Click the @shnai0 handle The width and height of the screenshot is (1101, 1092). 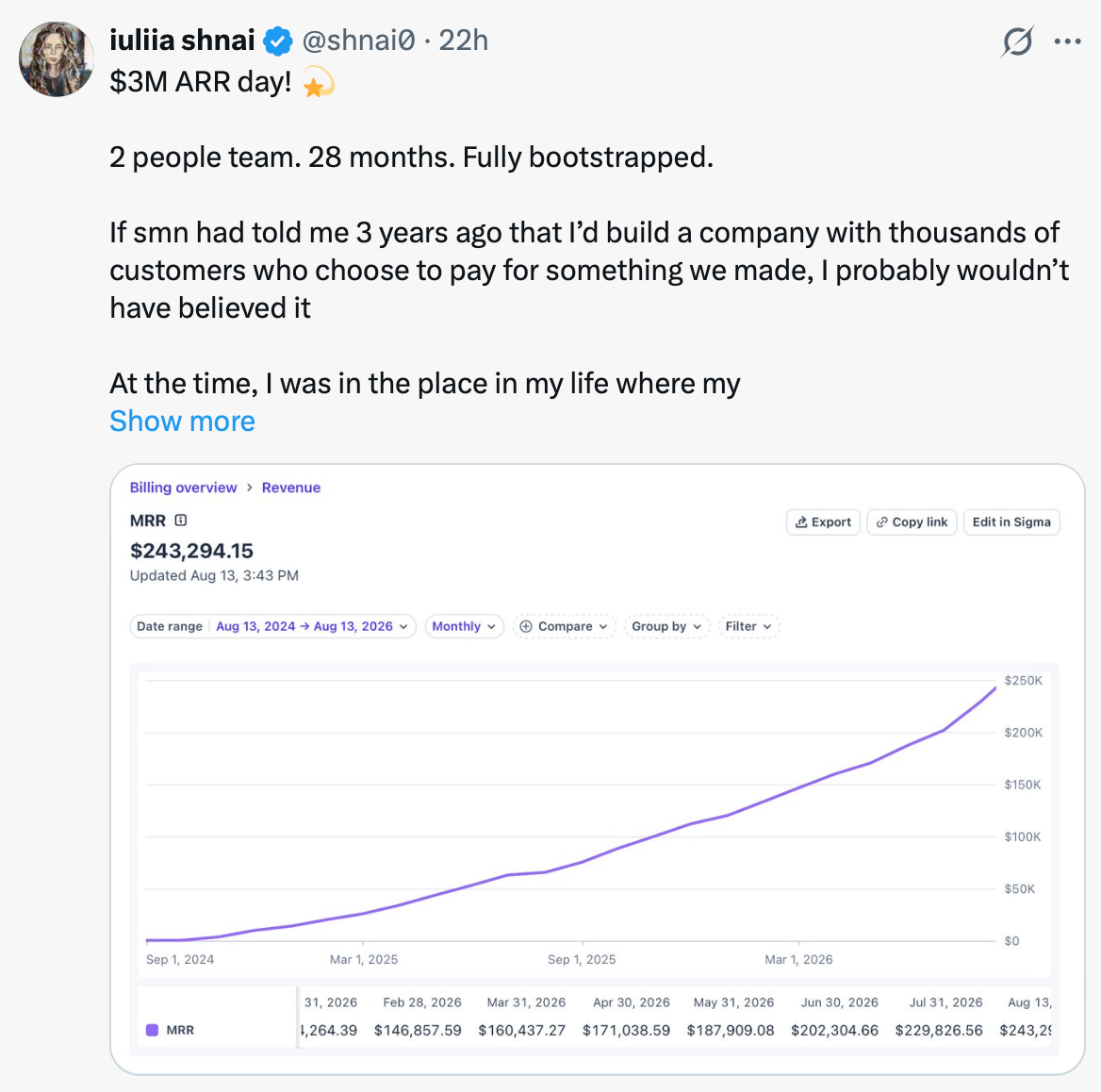359,41
